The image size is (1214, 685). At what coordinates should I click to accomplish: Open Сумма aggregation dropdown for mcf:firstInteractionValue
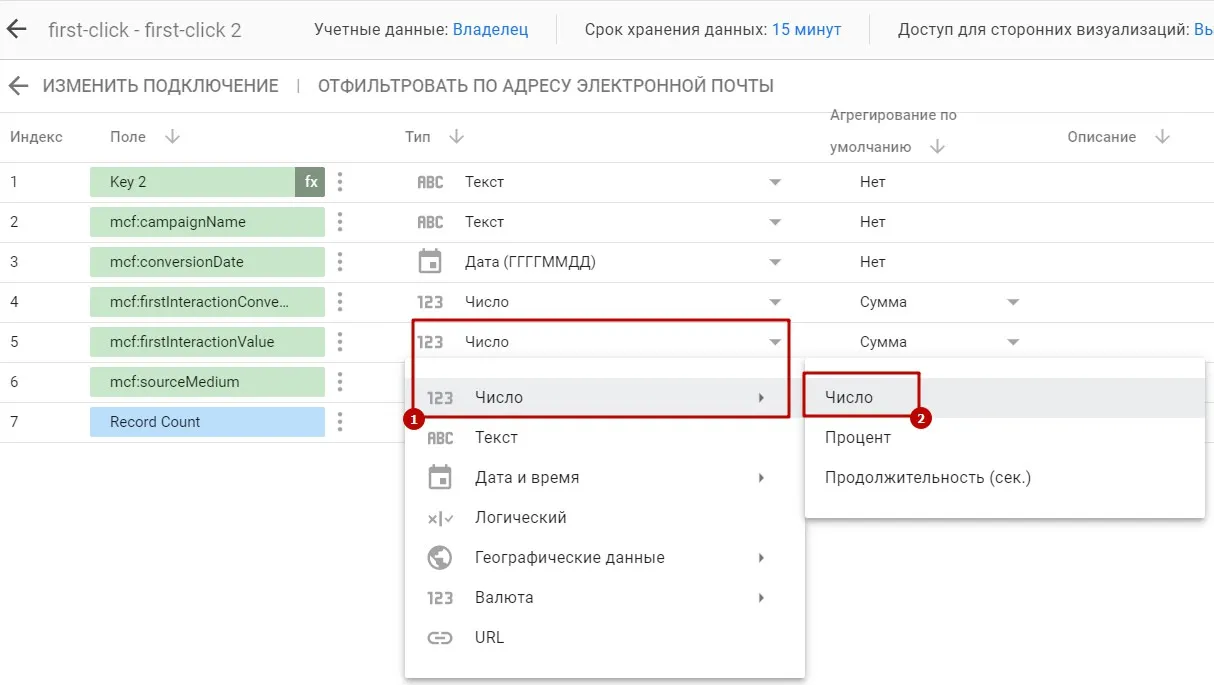tap(1013, 342)
